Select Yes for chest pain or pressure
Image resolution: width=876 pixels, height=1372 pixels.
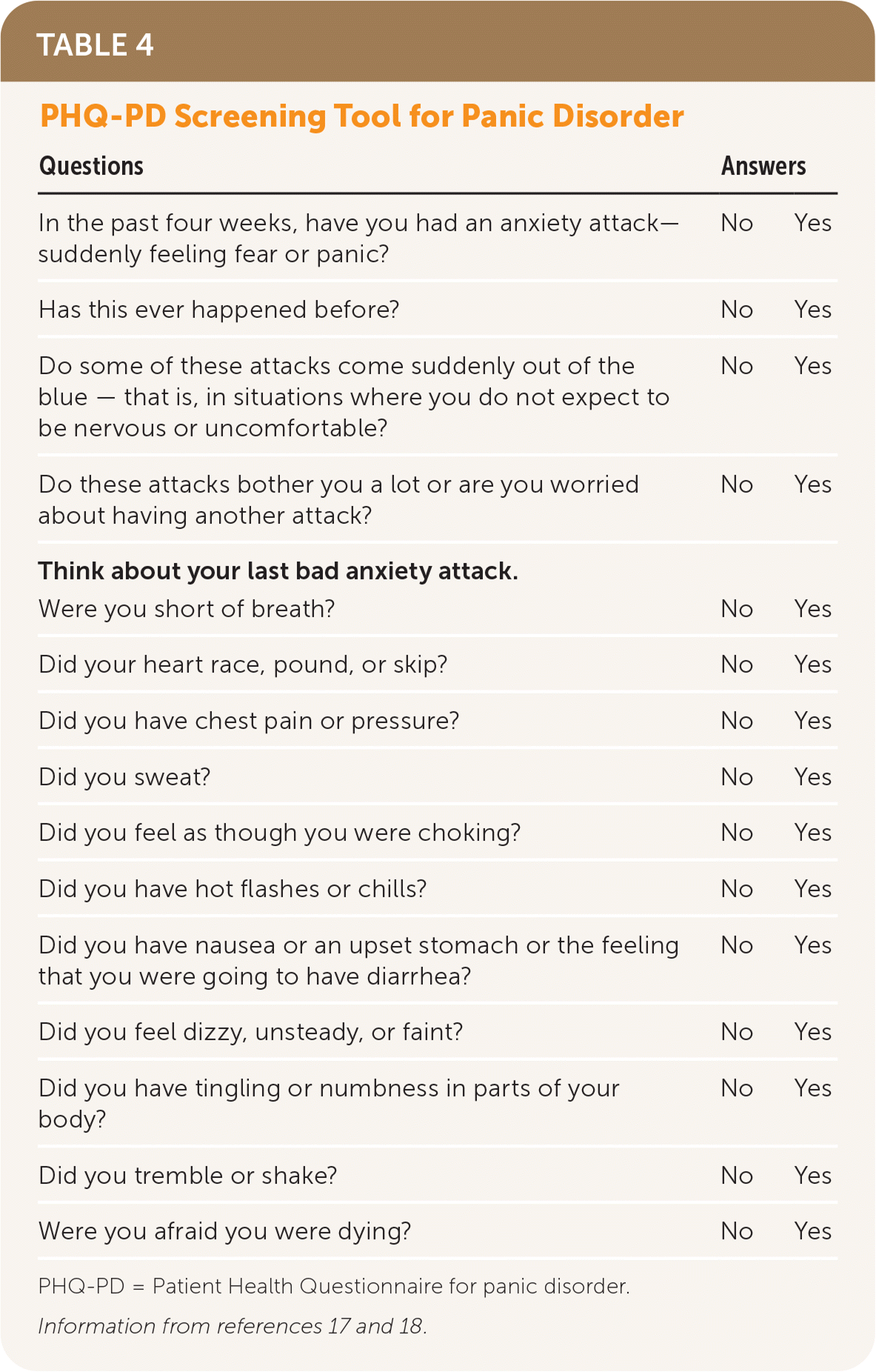pos(812,721)
